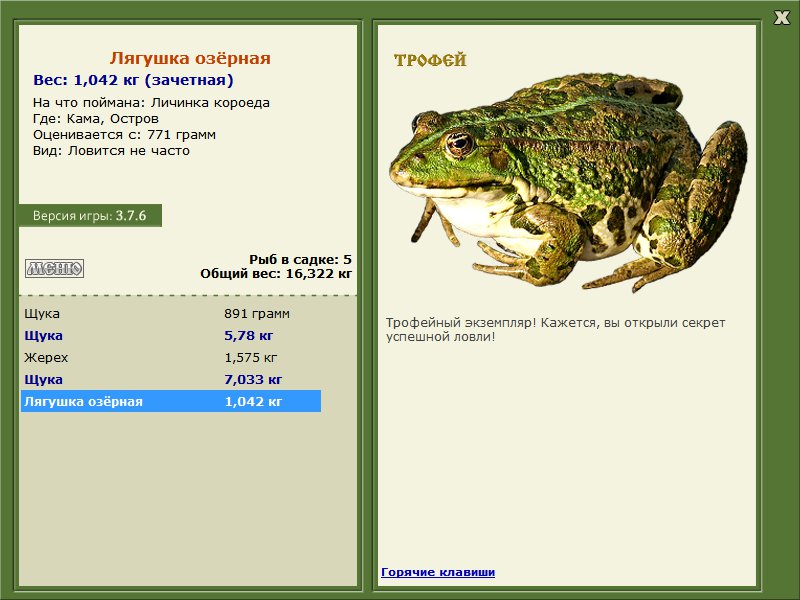Open the Горячие клавиши link
This screenshot has width=800, height=600.
pyautogui.click(x=438, y=572)
